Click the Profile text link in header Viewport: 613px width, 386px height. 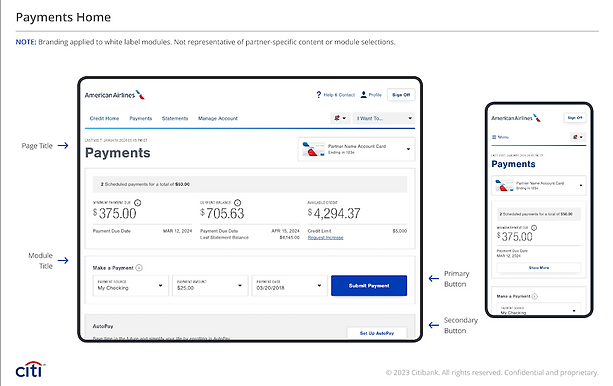point(375,95)
